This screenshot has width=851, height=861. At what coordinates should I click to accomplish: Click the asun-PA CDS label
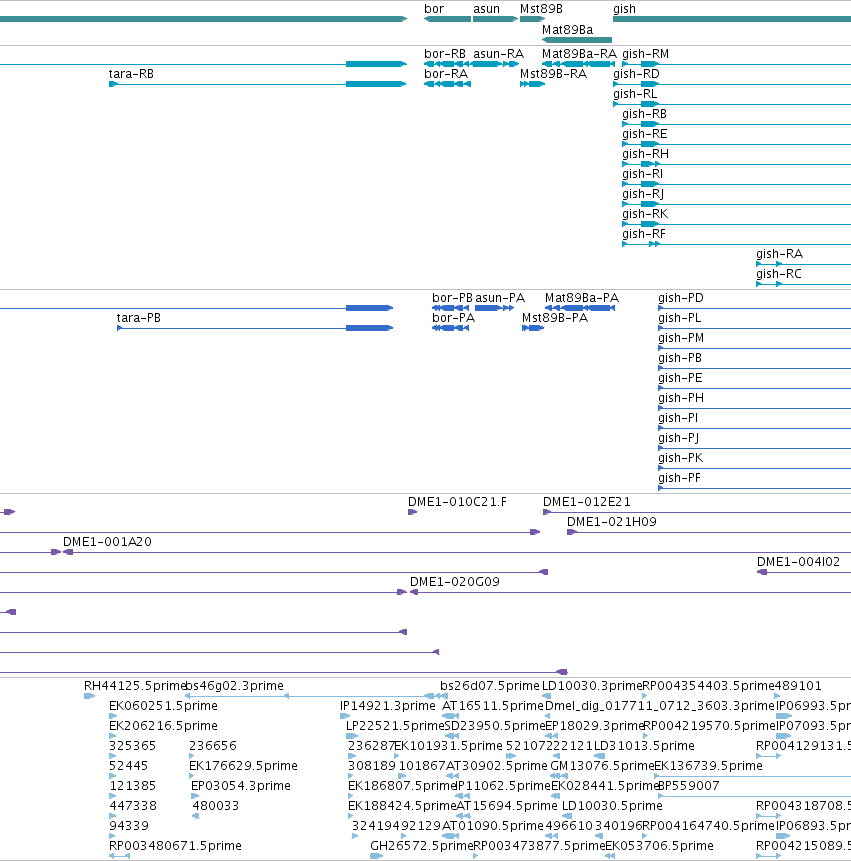point(500,298)
